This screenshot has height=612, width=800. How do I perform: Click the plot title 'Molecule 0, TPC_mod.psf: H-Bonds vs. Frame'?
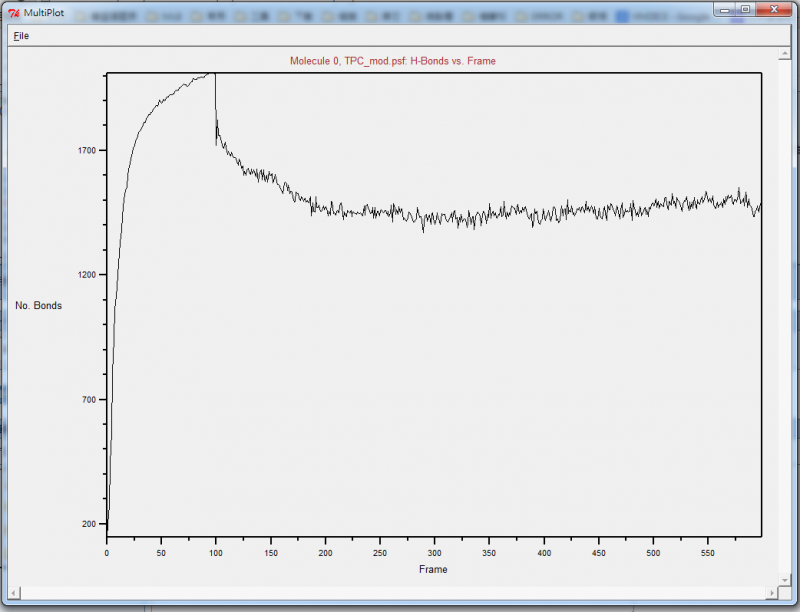coord(393,61)
